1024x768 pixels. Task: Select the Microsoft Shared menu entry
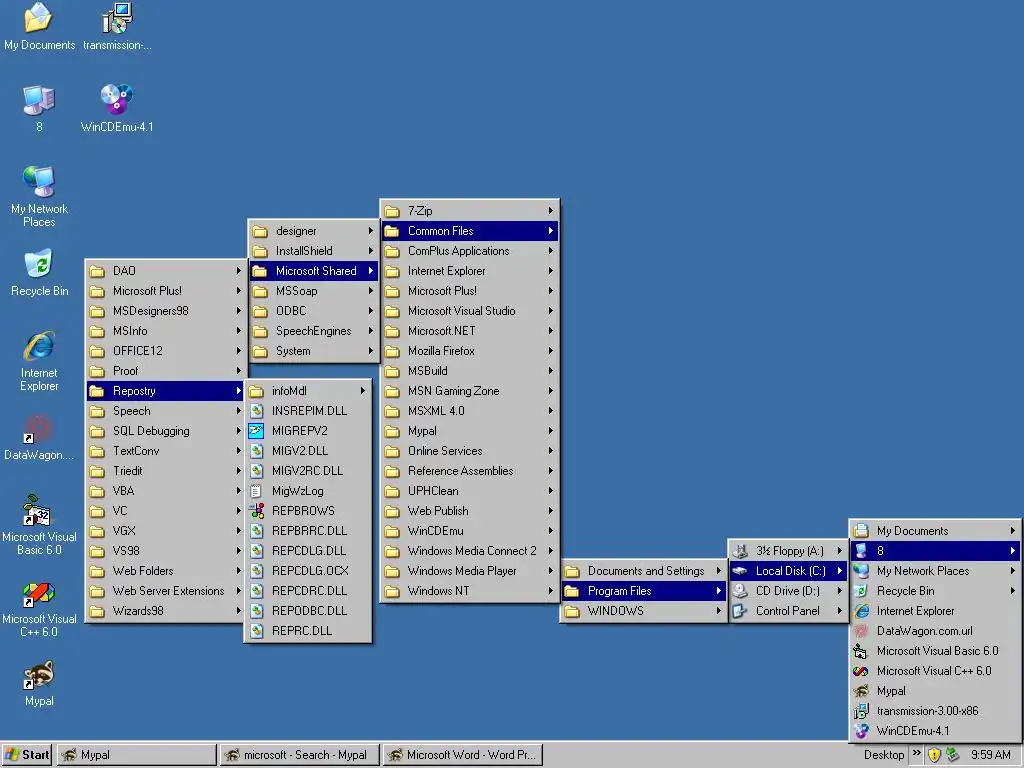click(x=313, y=271)
